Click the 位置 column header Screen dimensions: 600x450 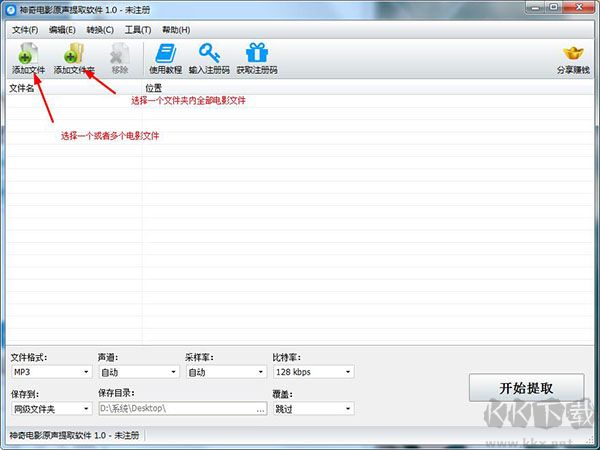click(368, 88)
